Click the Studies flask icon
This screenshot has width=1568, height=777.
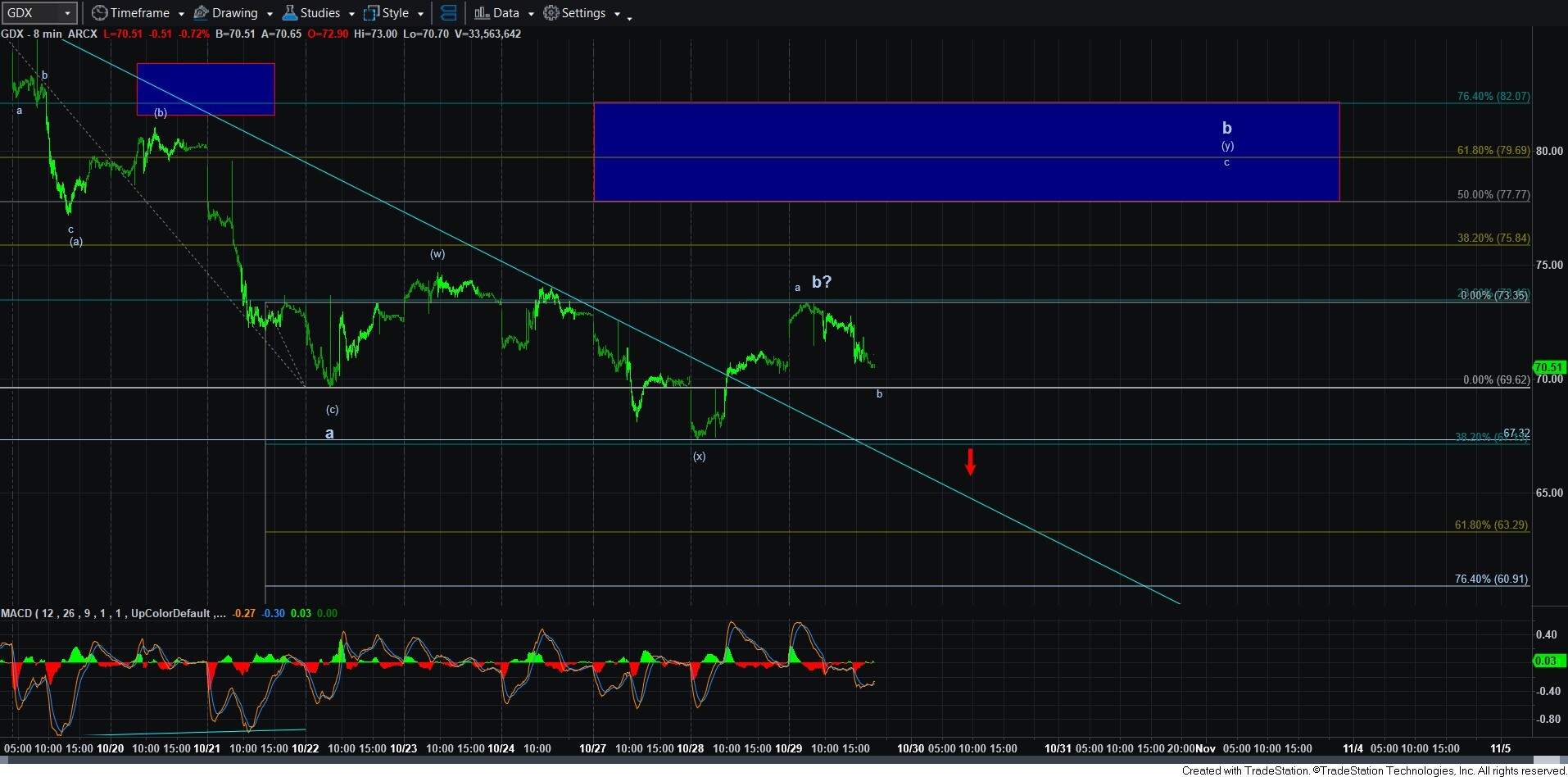290,13
